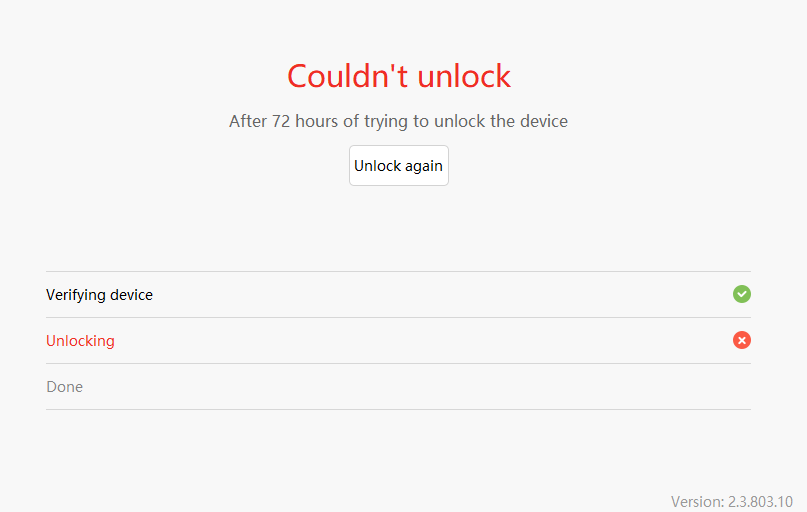This screenshot has width=807, height=512.
Task: Click the green checkmark status icon
Action: click(x=742, y=294)
